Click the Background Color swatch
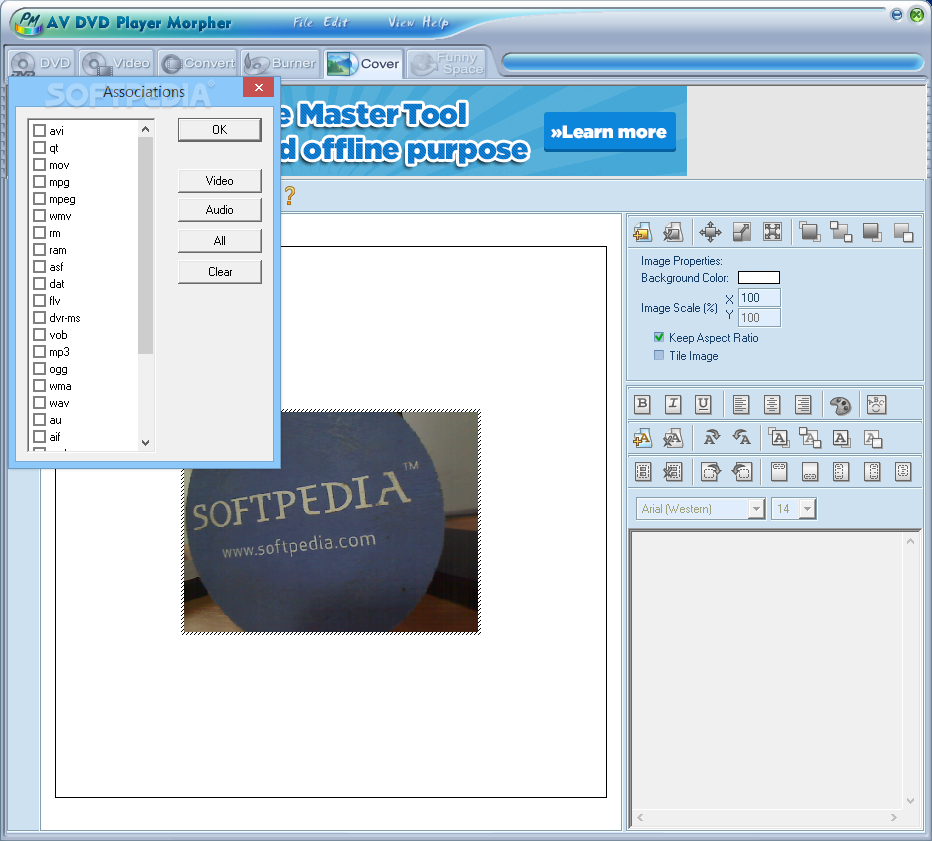This screenshot has width=932, height=841. 758,278
